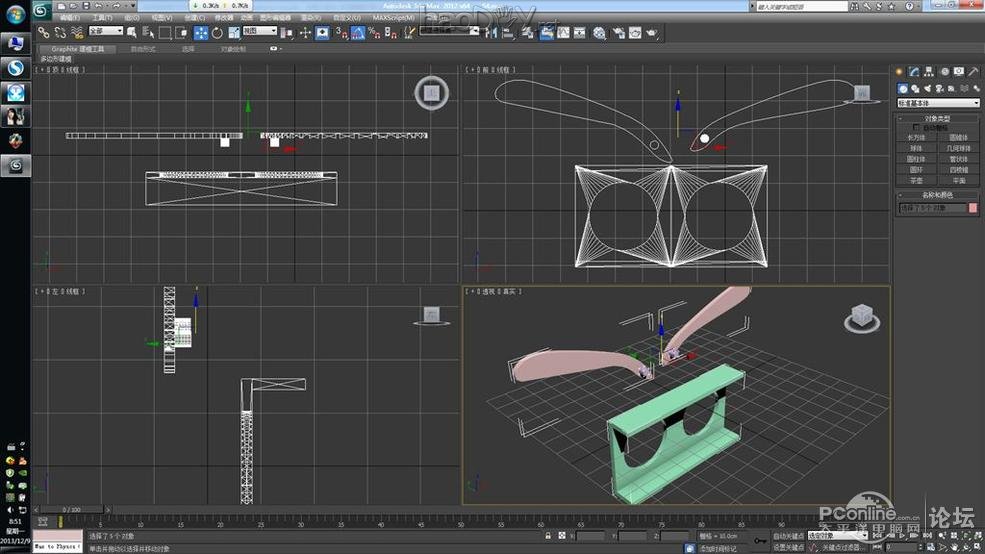
Task: Select the Link tool chain icon
Action: [x=43, y=32]
